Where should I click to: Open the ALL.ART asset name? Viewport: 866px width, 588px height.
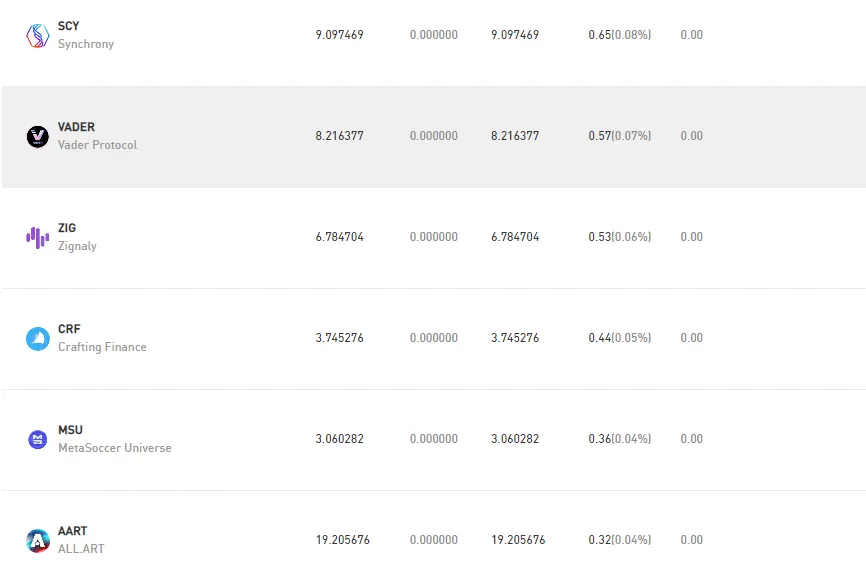point(81,549)
